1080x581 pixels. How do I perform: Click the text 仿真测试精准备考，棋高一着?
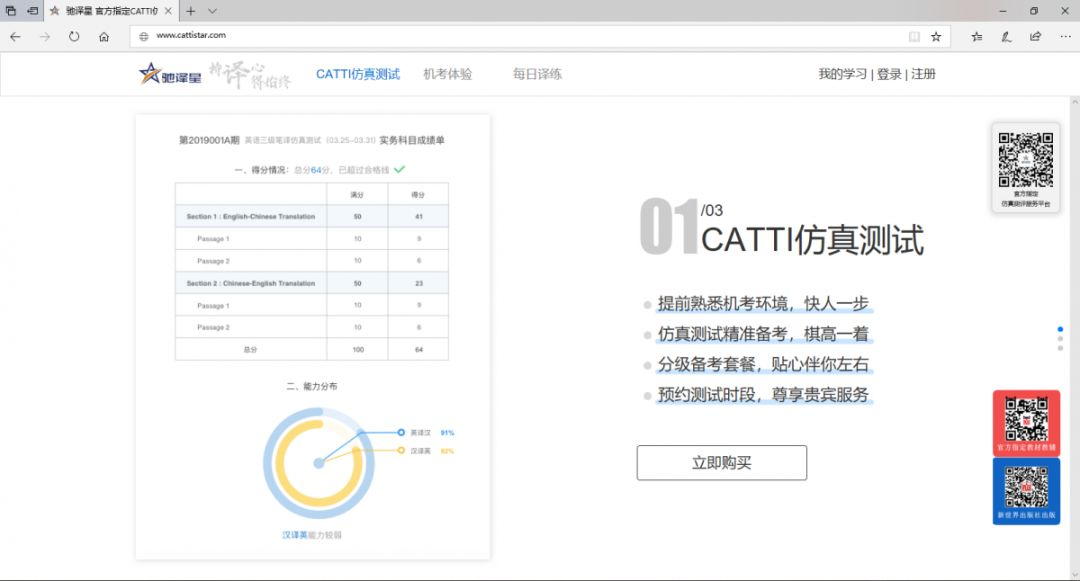[x=763, y=334]
